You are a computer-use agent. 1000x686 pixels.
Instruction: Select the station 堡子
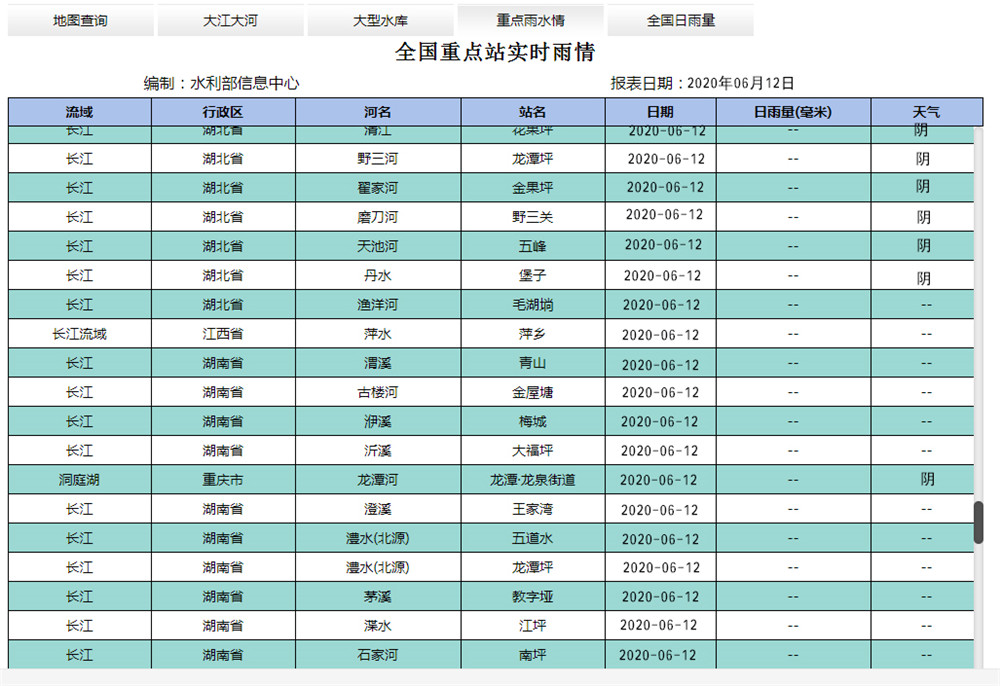coord(533,275)
